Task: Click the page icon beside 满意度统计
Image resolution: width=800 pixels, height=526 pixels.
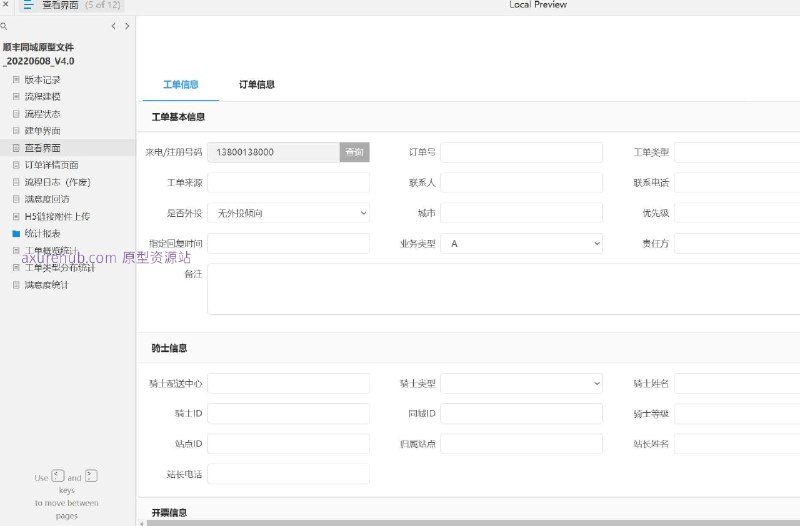Action: tap(16, 285)
